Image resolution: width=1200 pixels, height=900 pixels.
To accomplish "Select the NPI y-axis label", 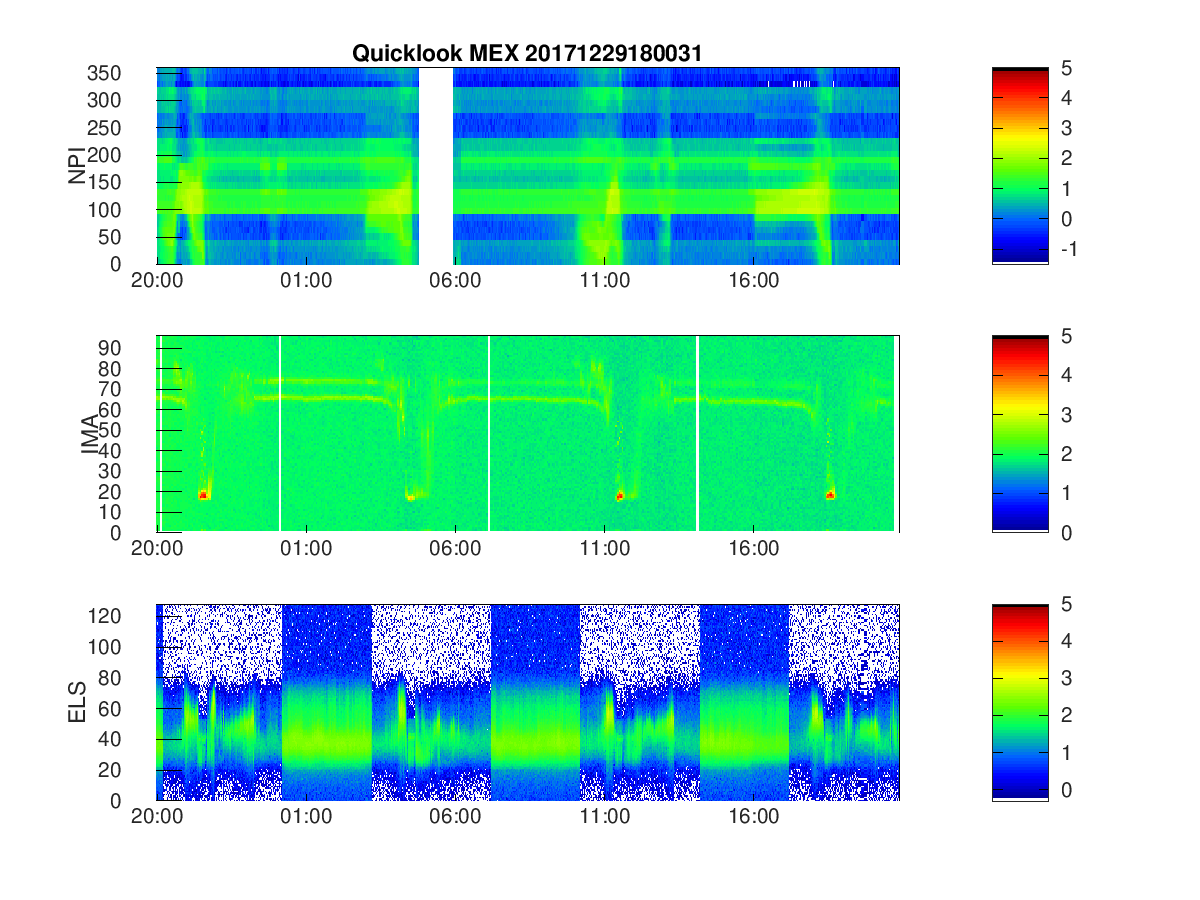I will 76,166.
